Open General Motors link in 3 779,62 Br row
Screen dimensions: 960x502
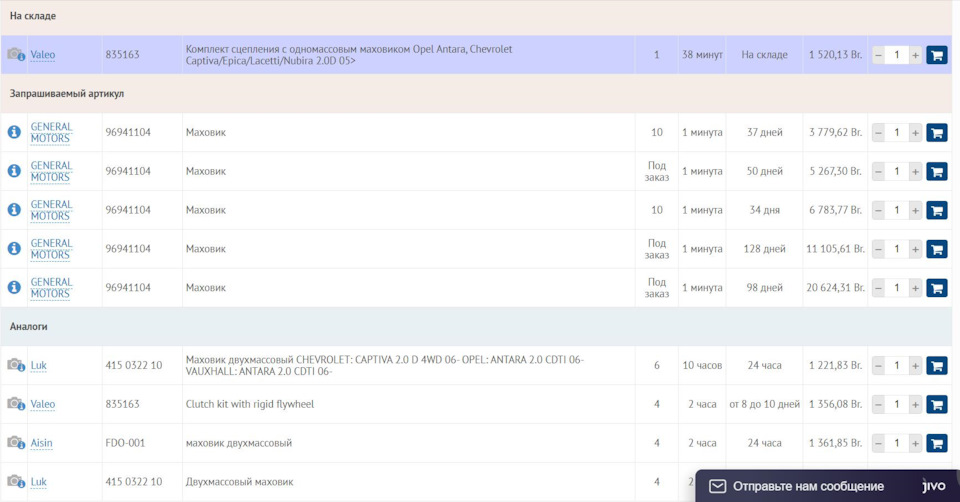coord(51,132)
